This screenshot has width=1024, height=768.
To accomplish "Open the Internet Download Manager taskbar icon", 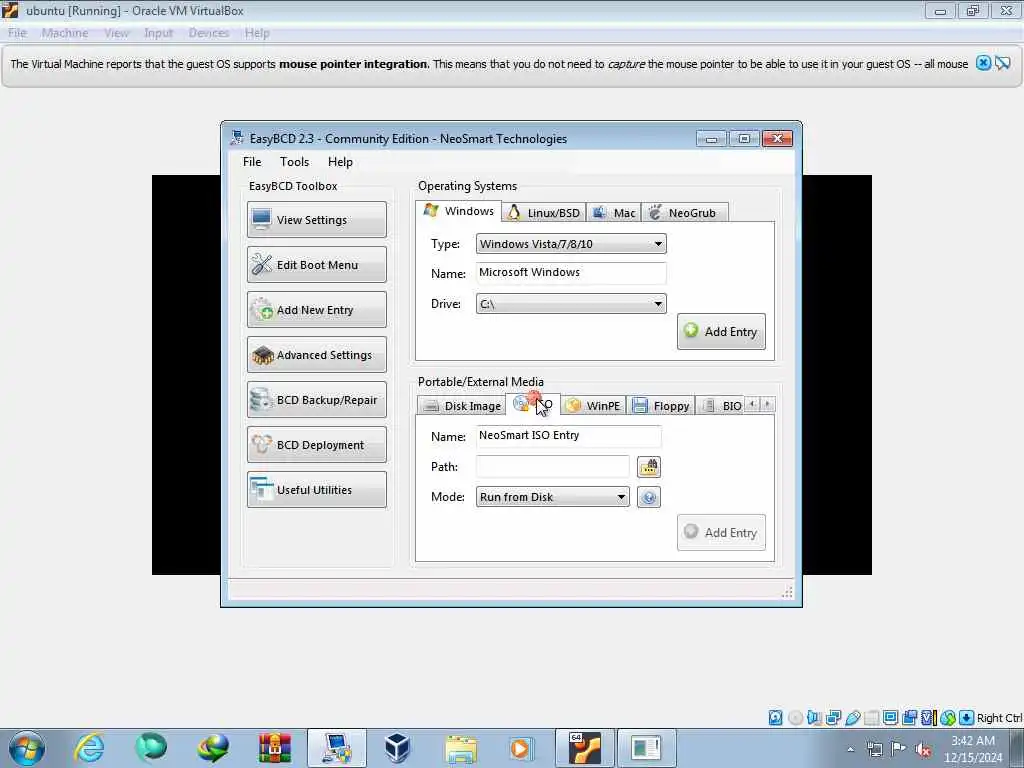I will coord(213,748).
